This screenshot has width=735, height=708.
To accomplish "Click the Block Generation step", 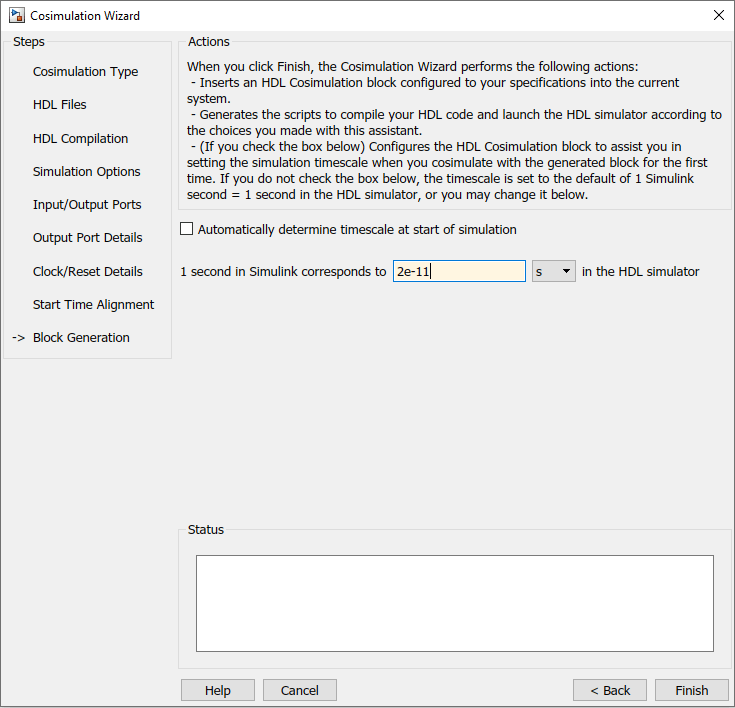I will [81, 338].
